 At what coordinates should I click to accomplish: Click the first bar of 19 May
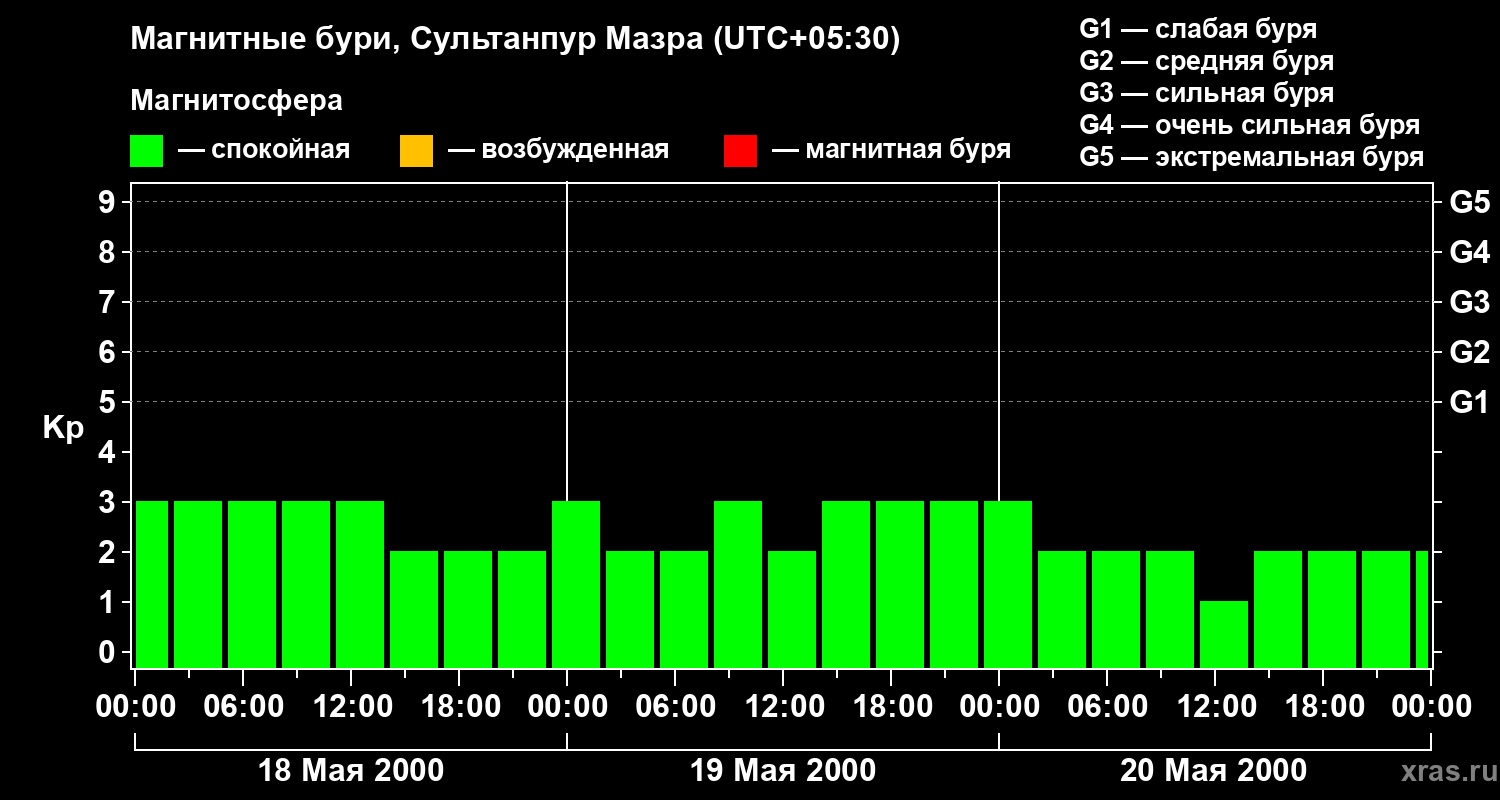pyautogui.click(x=576, y=584)
